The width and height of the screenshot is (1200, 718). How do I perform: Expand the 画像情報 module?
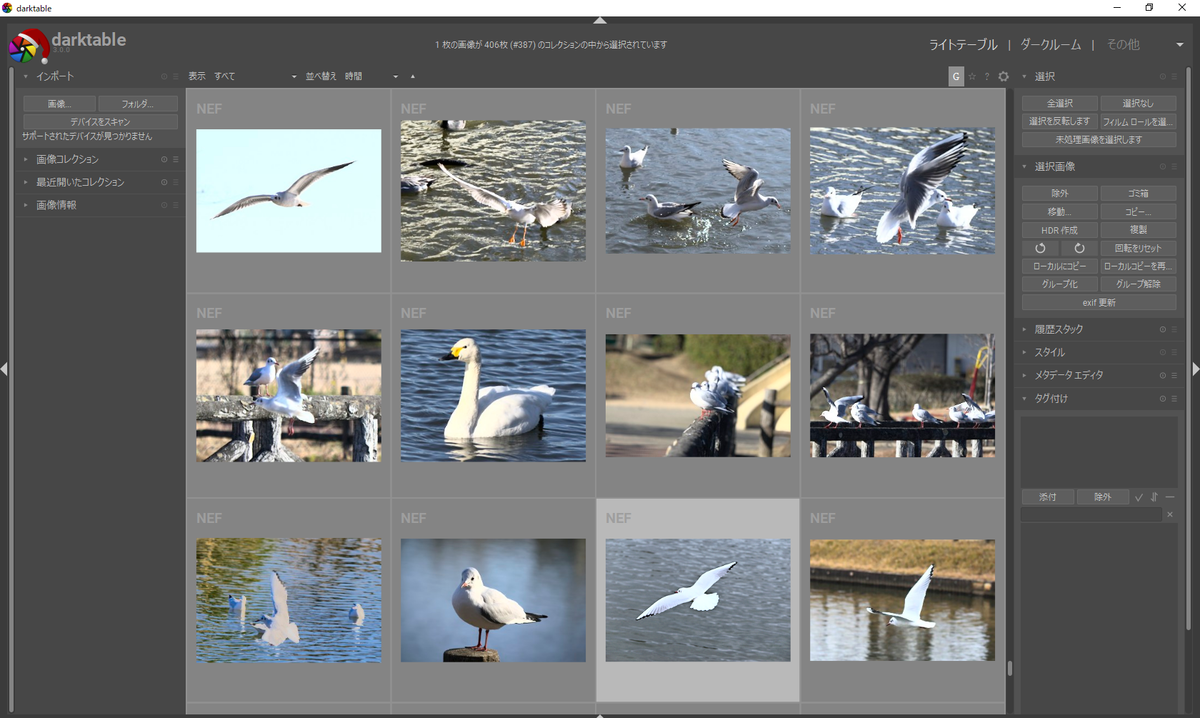click(x=26, y=205)
